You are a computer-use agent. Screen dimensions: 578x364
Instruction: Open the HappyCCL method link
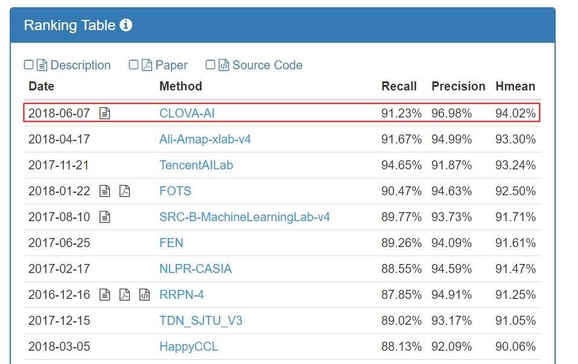pos(189,346)
